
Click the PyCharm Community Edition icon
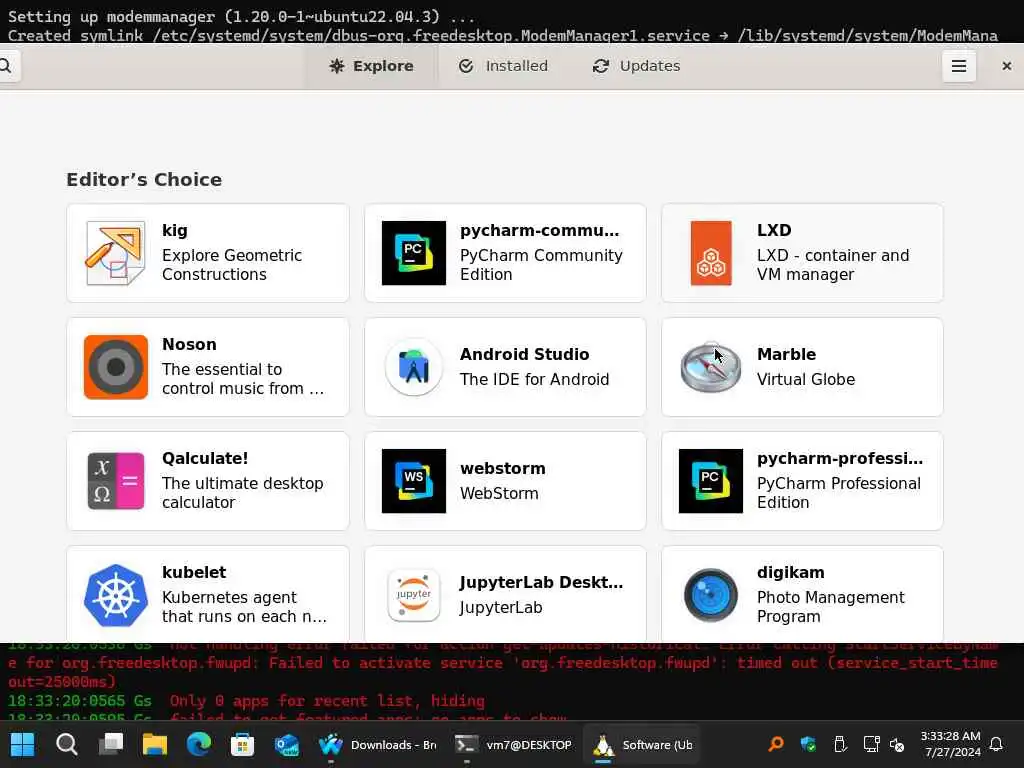tap(413, 253)
